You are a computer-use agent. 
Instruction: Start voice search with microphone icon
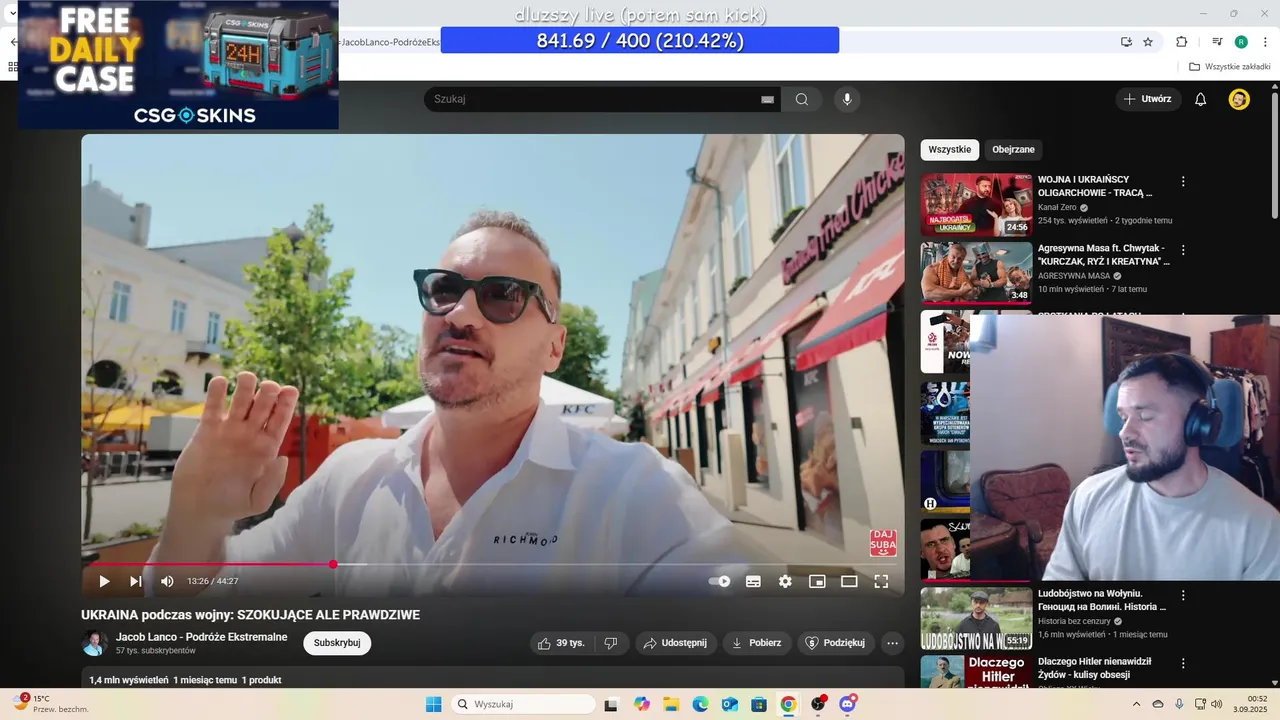[847, 99]
